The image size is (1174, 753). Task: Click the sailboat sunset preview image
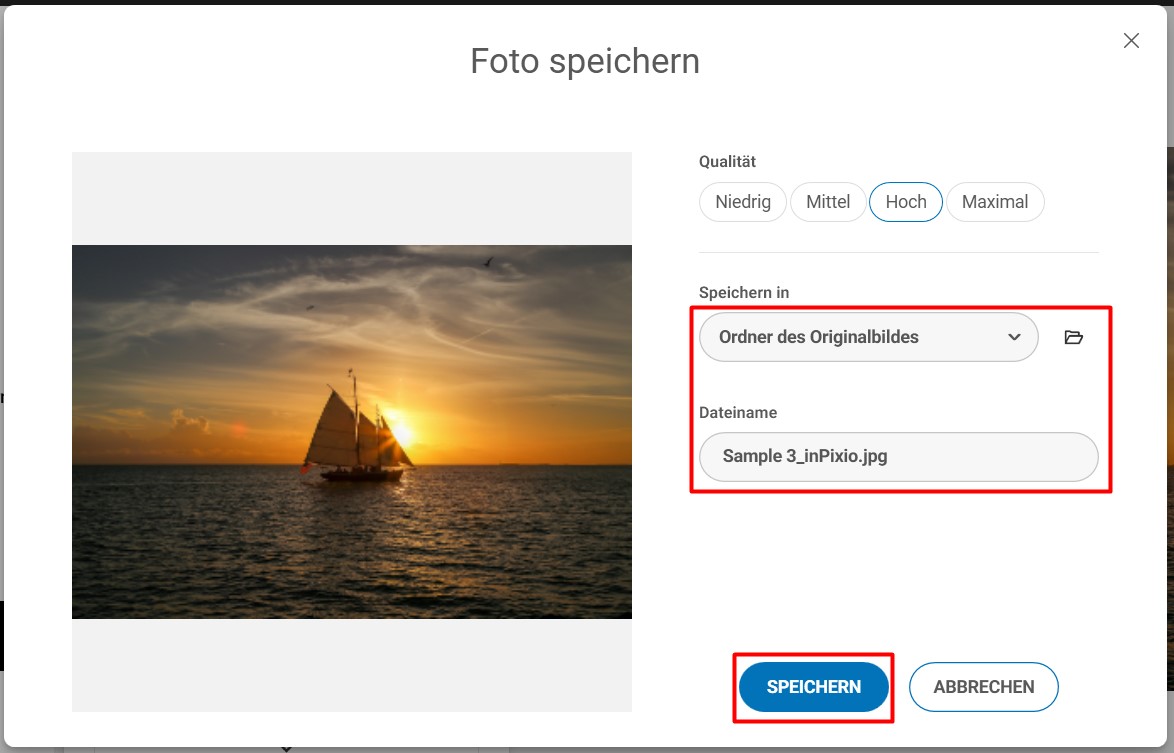[x=351, y=430]
